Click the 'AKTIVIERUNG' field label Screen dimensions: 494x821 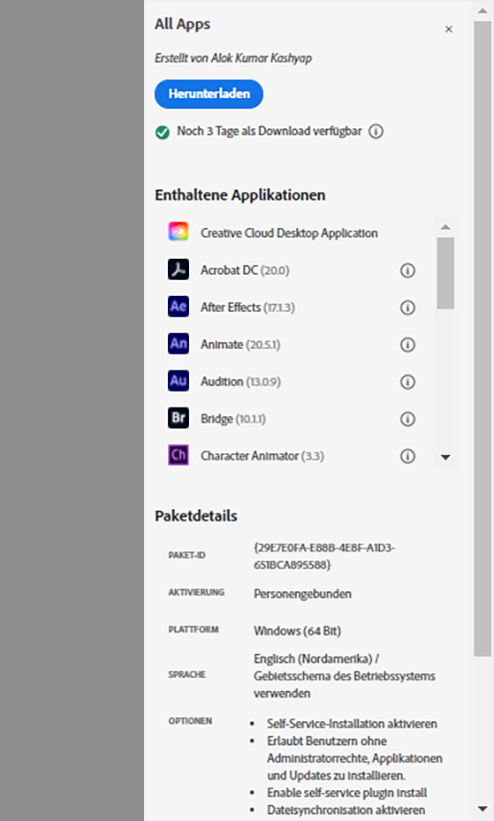pos(196,593)
